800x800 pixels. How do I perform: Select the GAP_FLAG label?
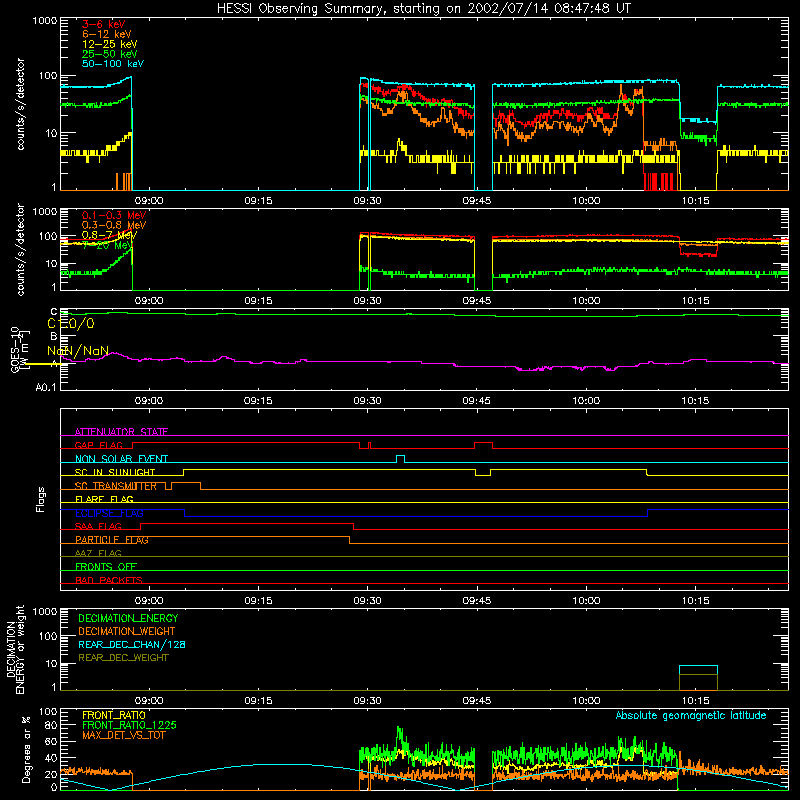tap(98, 445)
